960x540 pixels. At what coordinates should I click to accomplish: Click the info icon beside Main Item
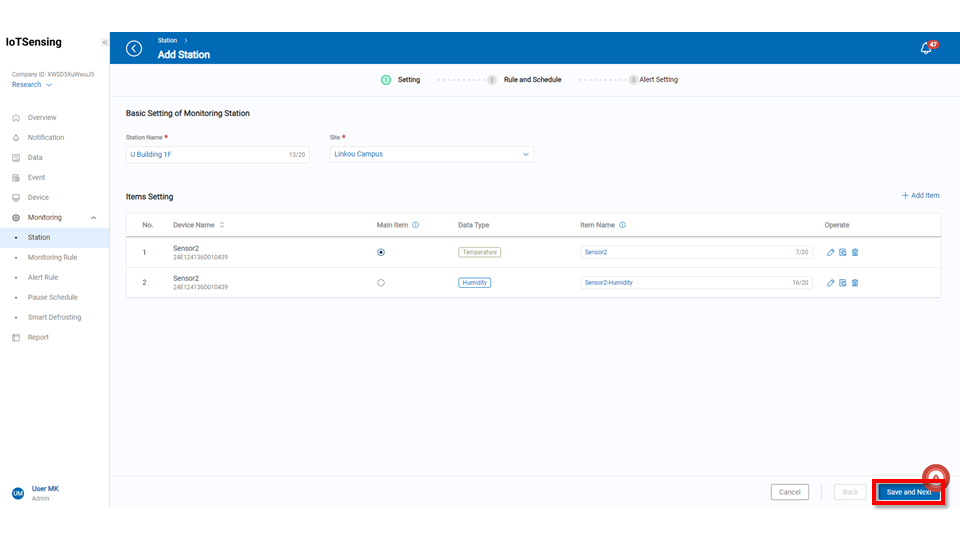point(415,225)
